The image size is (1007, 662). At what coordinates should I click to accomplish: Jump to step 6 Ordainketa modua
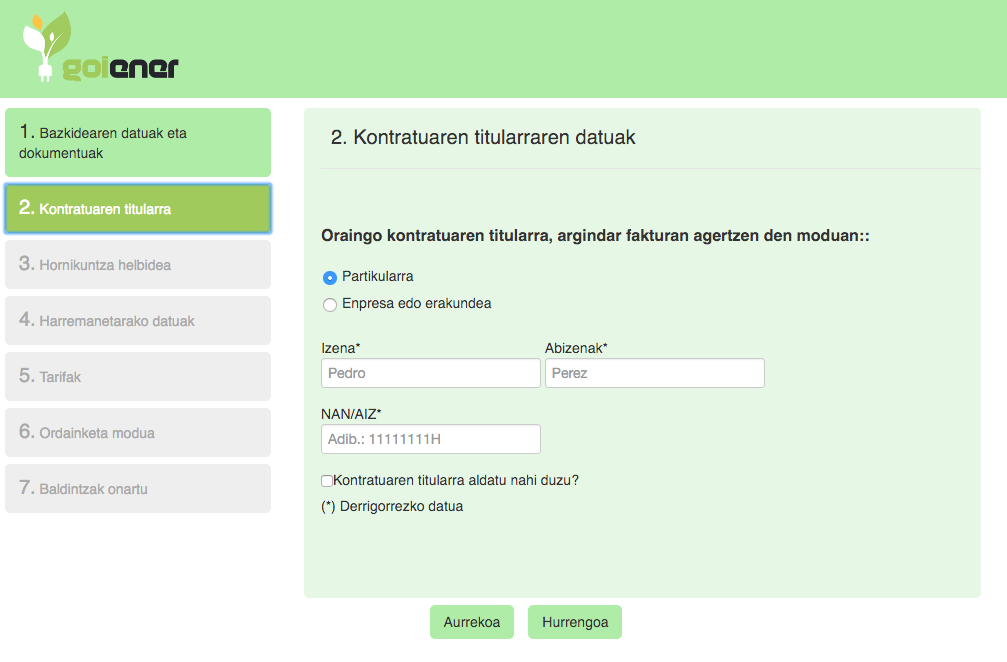point(138,433)
